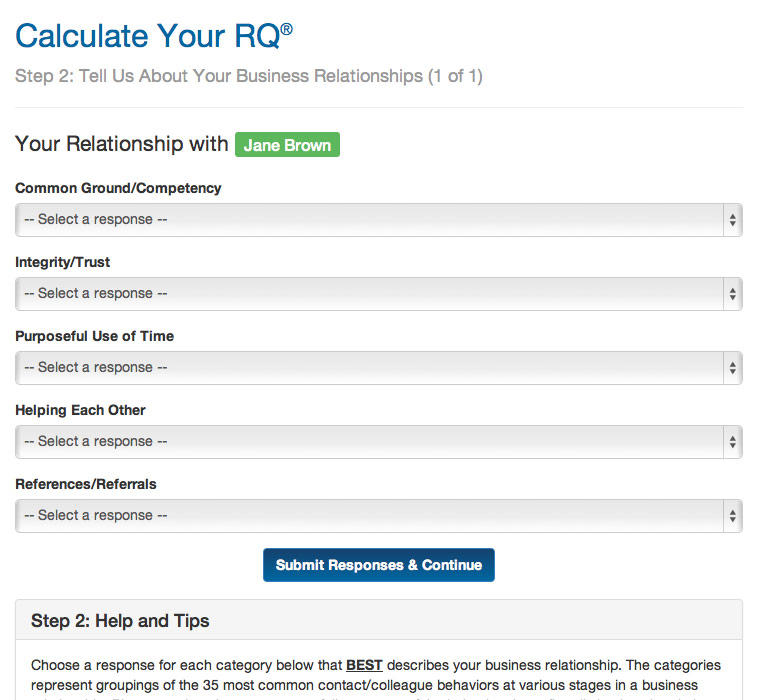The width and height of the screenshot is (770, 700).
Task: Click the underlined word BEST in help text
Action: (364, 665)
